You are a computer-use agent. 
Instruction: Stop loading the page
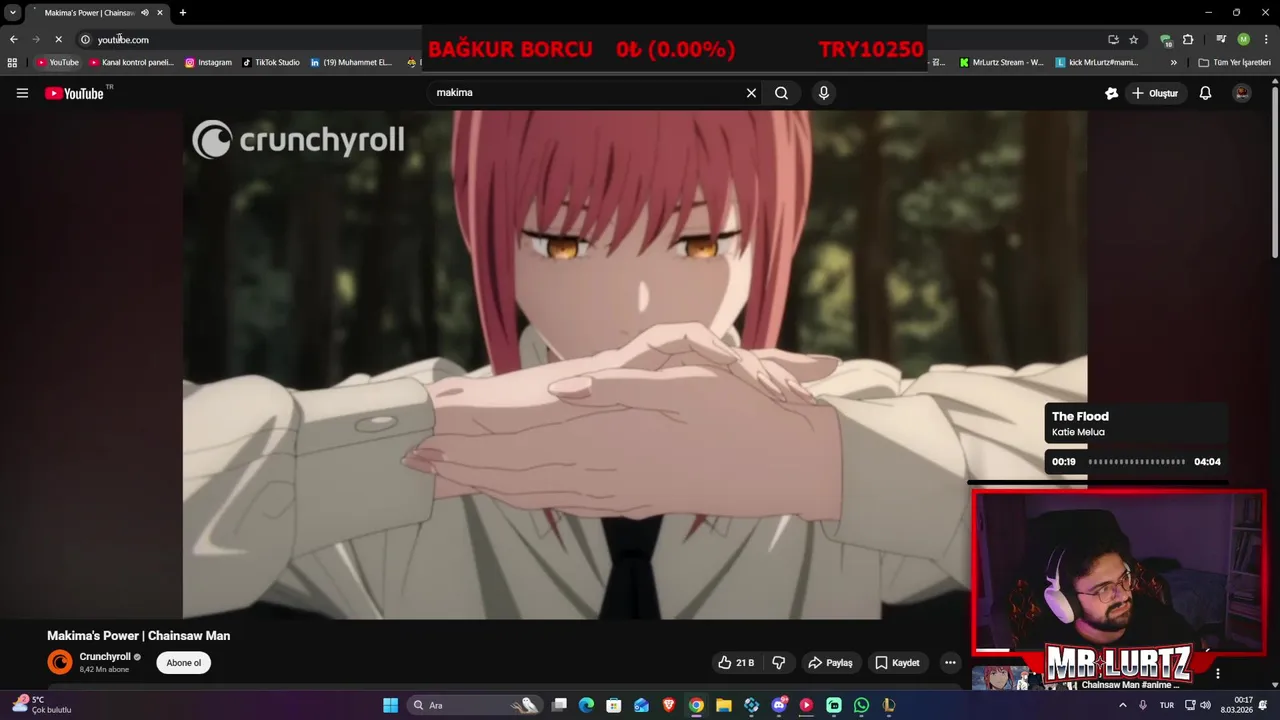pos(58,39)
